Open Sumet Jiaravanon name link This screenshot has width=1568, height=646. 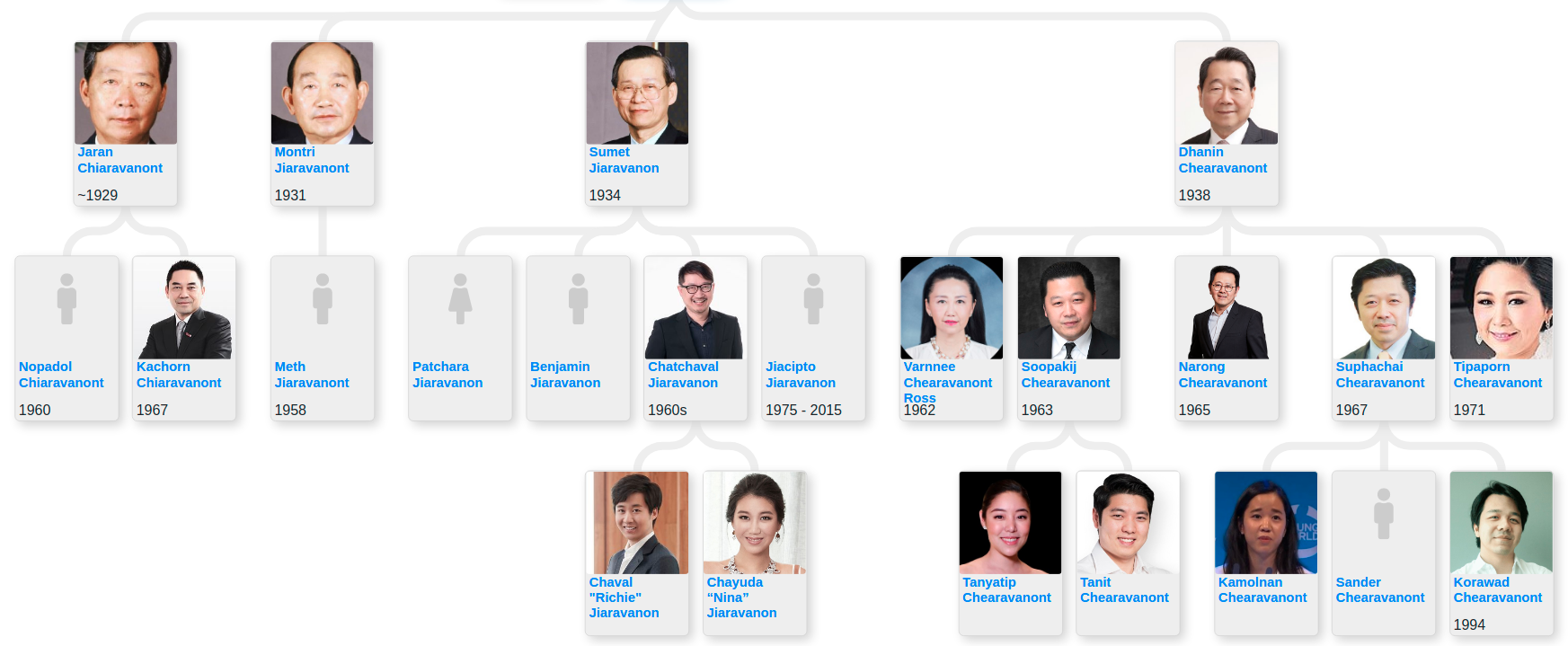point(624,160)
